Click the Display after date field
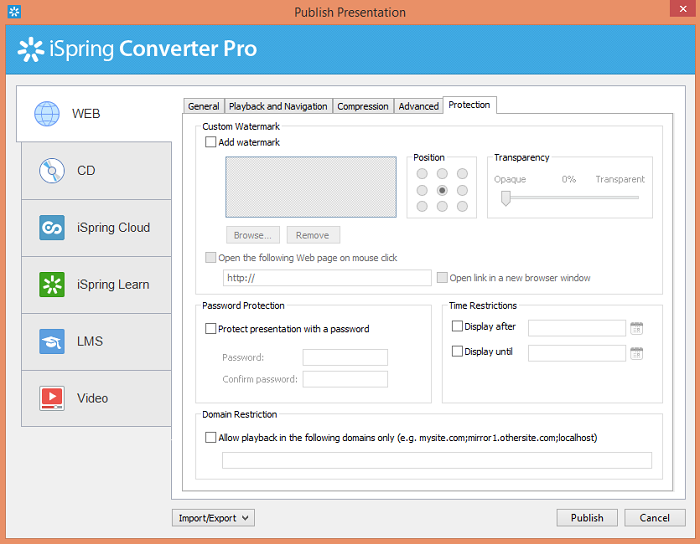 (577, 328)
